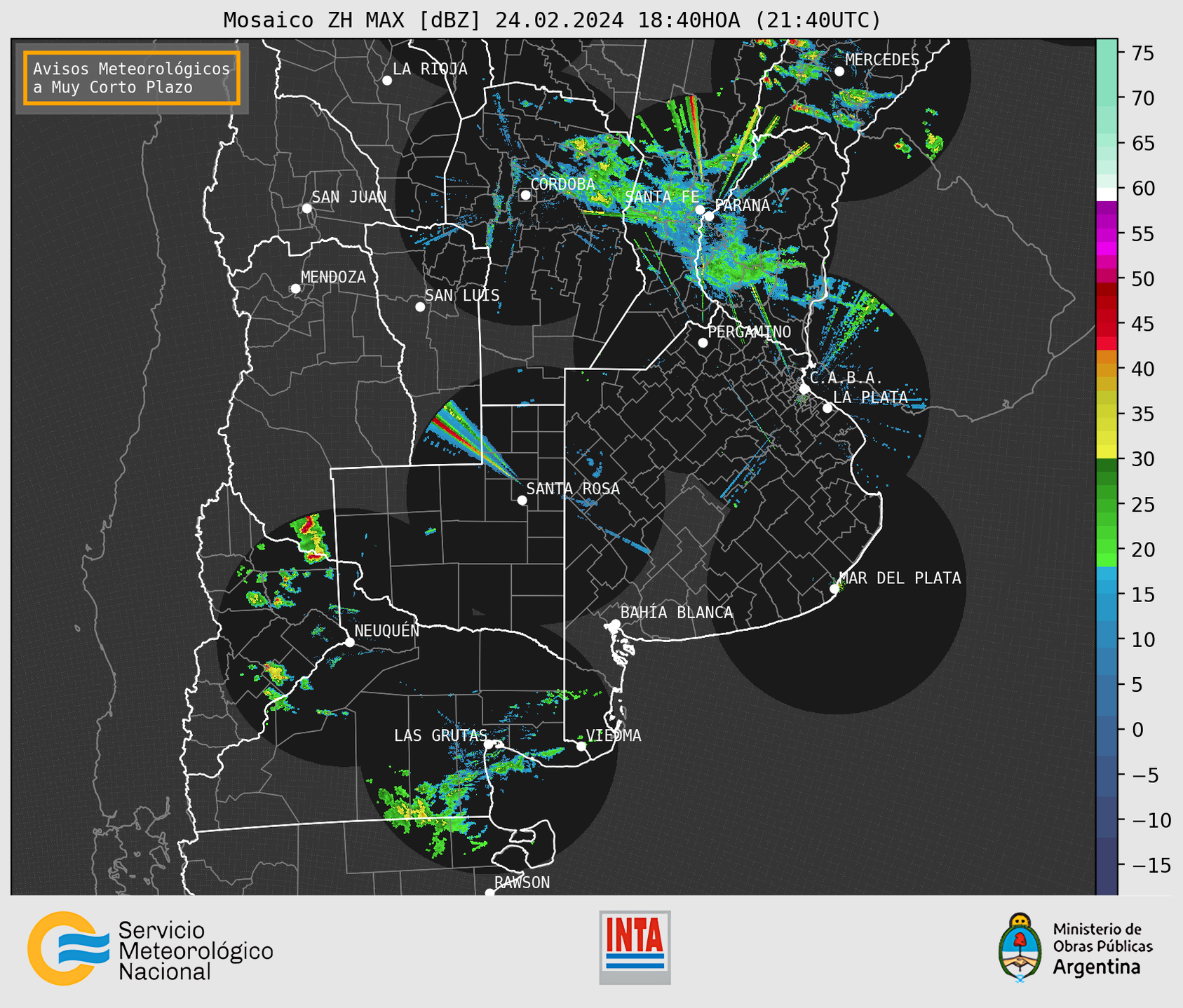Click the LAS GRUTAS city marker dot
The height and width of the screenshot is (1008, 1183).
[489, 744]
